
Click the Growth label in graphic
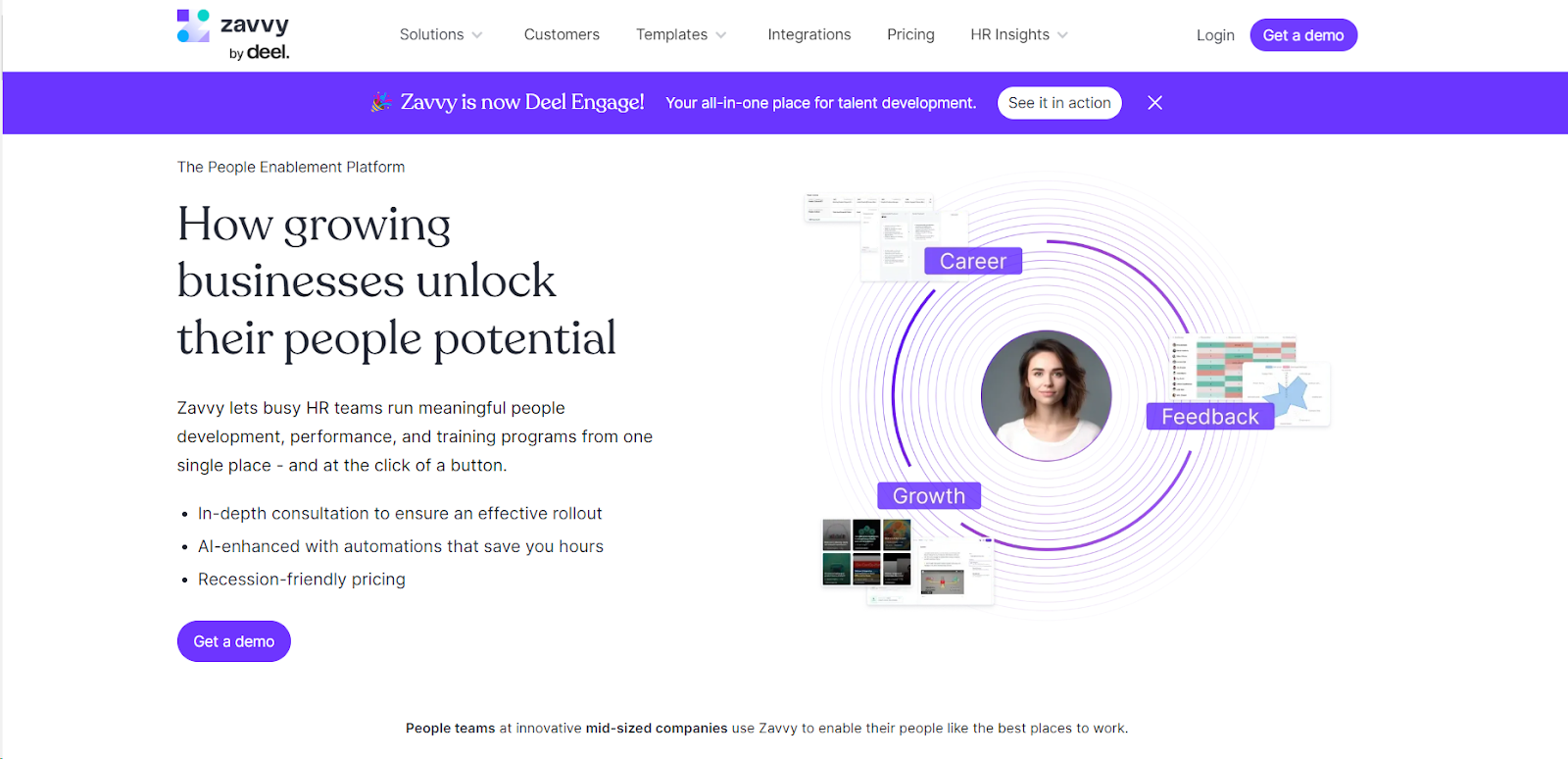[929, 496]
